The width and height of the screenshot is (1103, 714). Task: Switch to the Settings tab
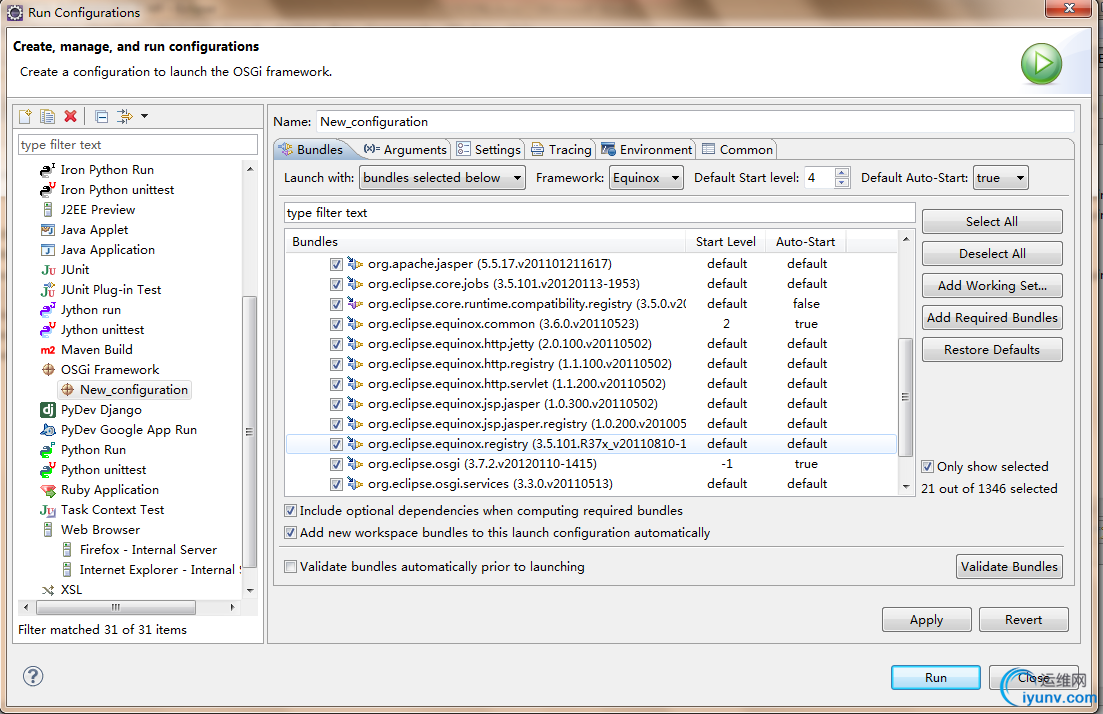tap(488, 149)
